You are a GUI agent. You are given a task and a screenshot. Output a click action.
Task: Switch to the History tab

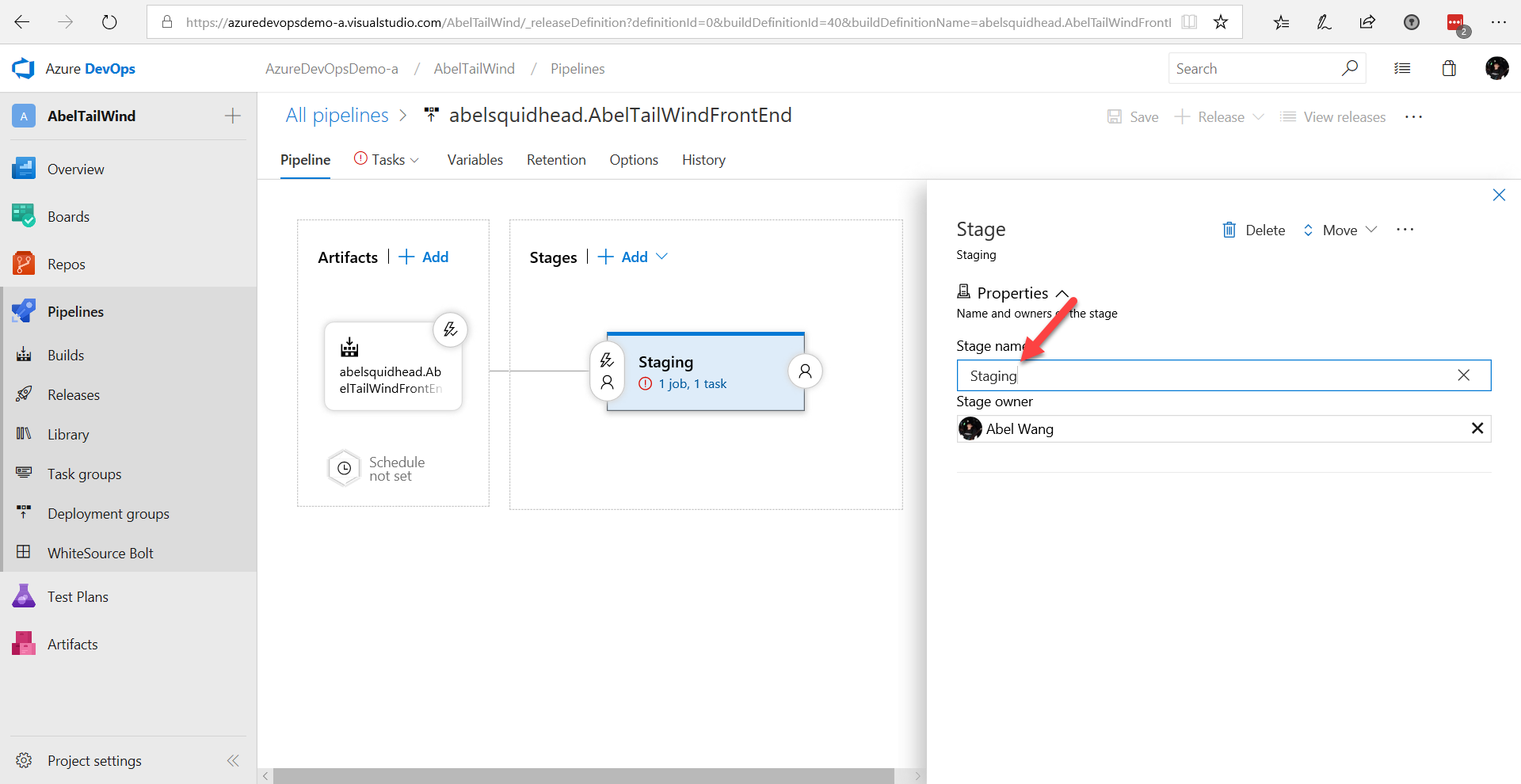(703, 160)
